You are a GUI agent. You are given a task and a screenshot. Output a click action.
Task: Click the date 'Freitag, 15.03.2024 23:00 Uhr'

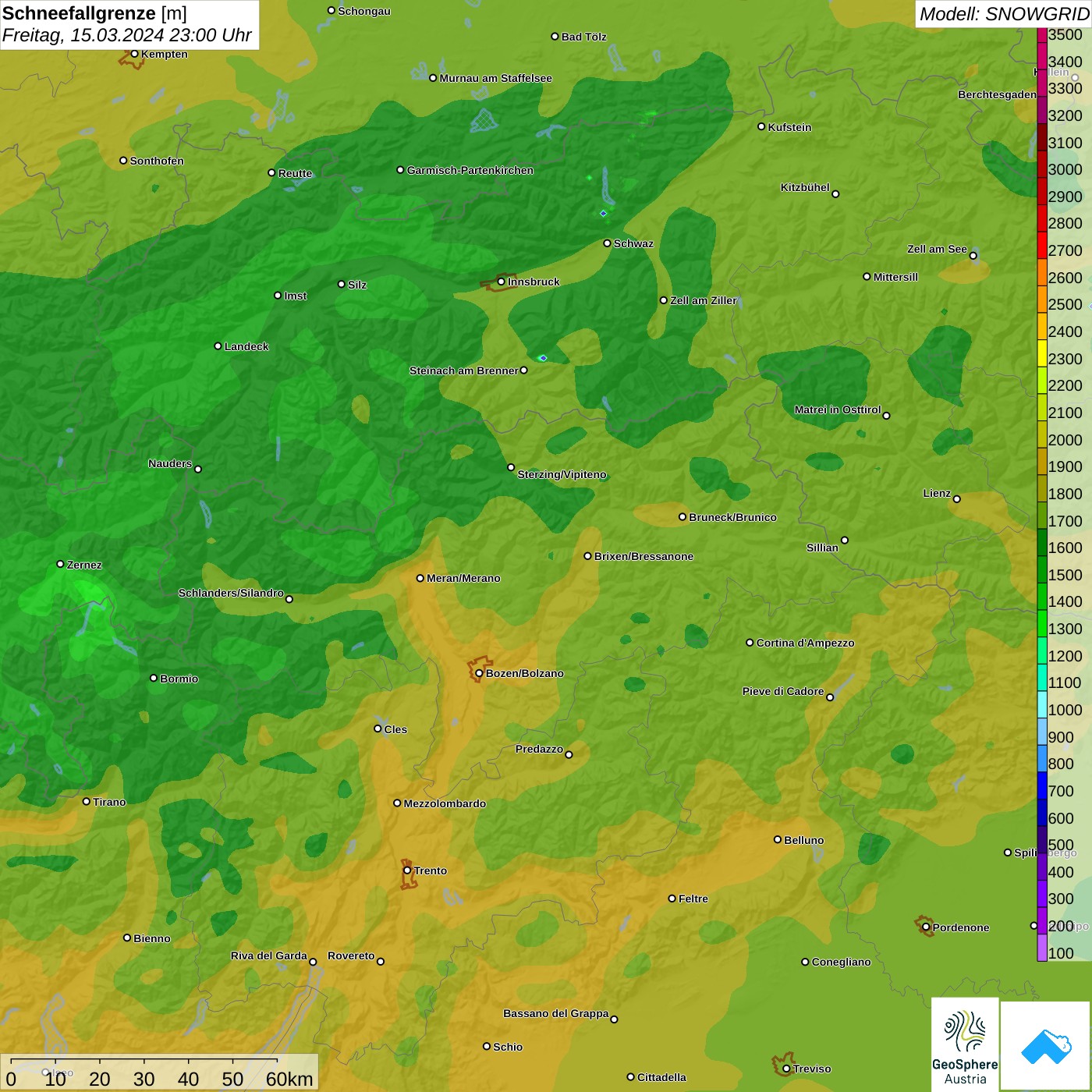pyautogui.click(x=126, y=36)
